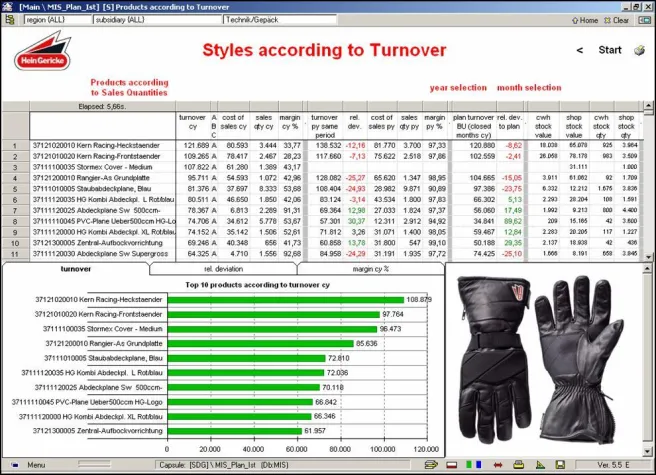Click the 97.764 chart bar for Frontstaender

tap(274, 314)
